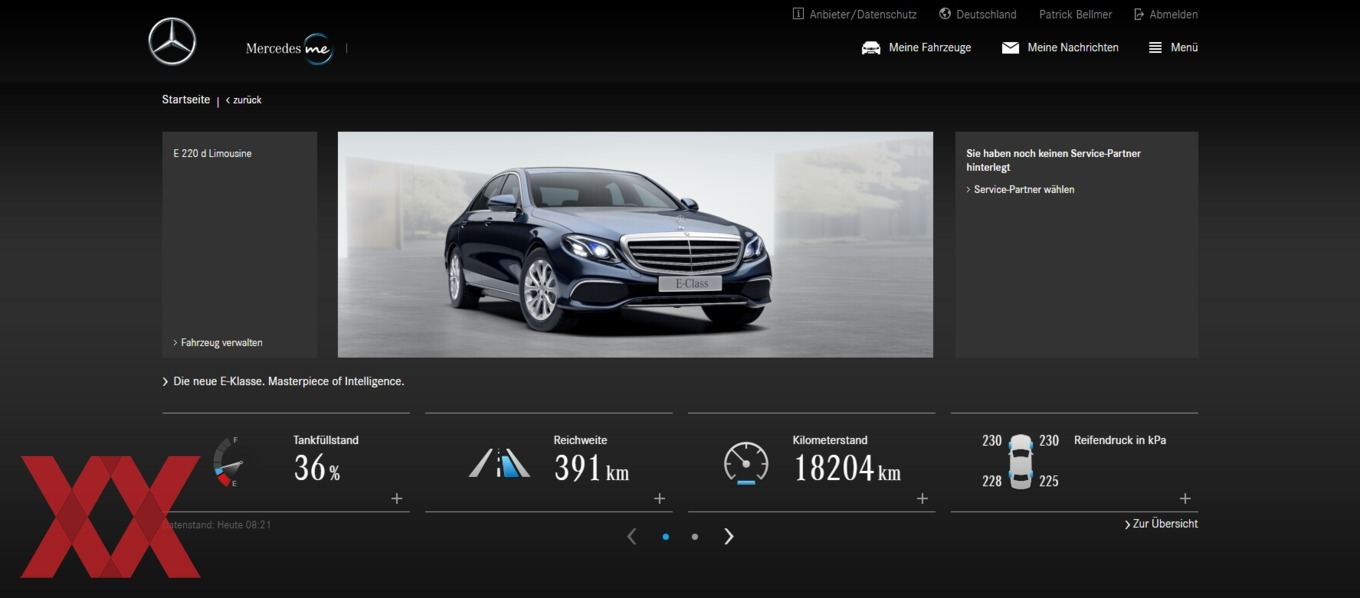Screen dimensions: 1360x598
Task: Click the logout icon beside Abmelden
Action: pyautogui.click(x=1139, y=14)
